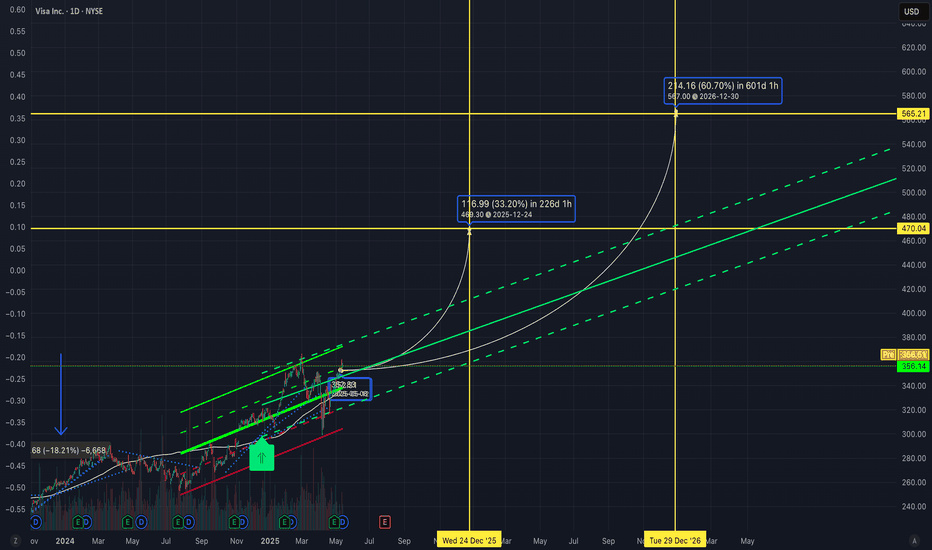Select the 214.16 (60.70%) measurement label

coord(723,91)
